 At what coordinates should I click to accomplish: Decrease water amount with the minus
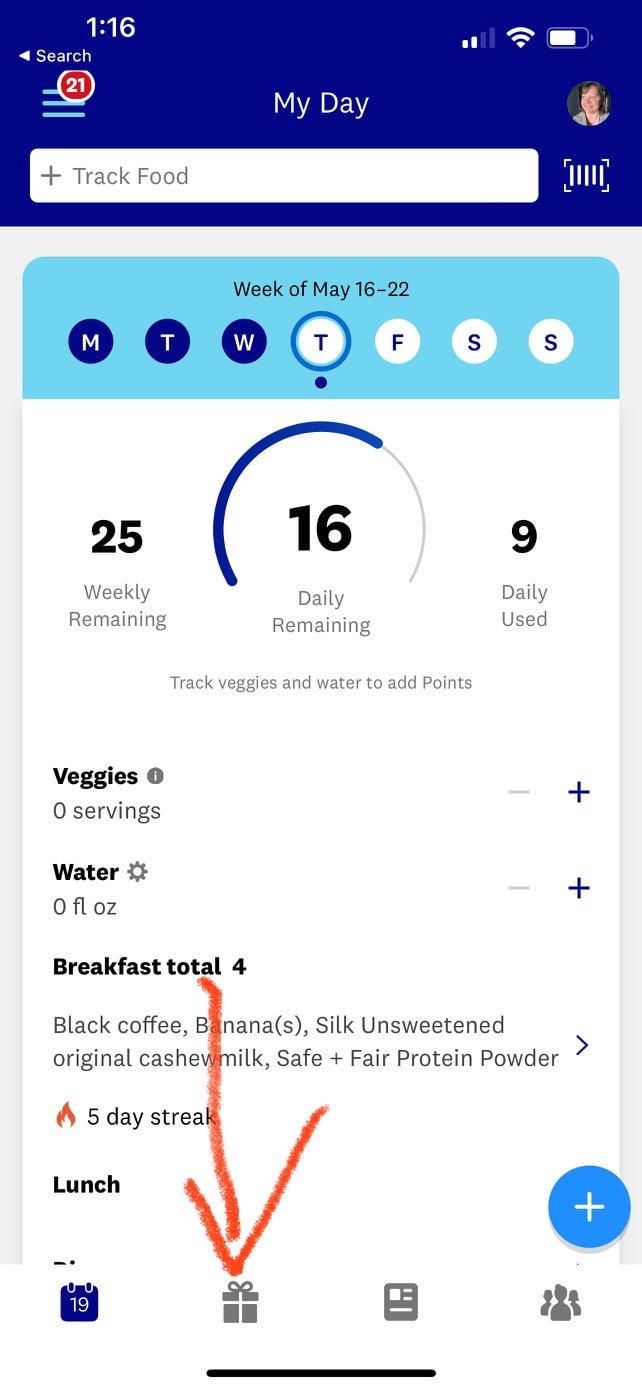click(519, 888)
